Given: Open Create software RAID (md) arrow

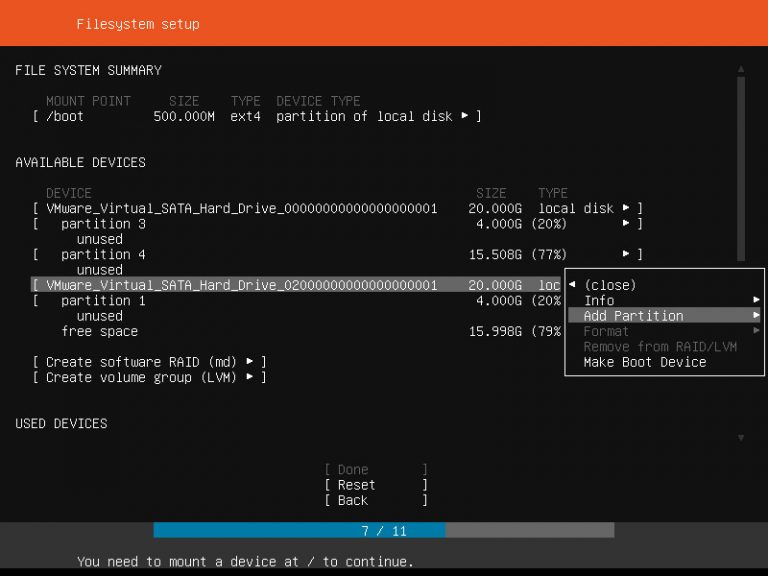Looking at the screenshot, I should (250, 361).
